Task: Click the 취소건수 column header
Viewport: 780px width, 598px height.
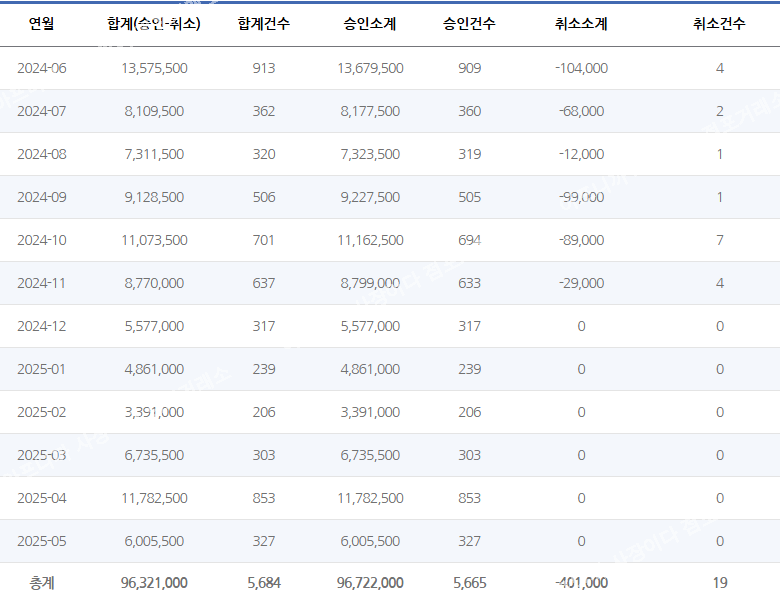Action: click(x=719, y=23)
